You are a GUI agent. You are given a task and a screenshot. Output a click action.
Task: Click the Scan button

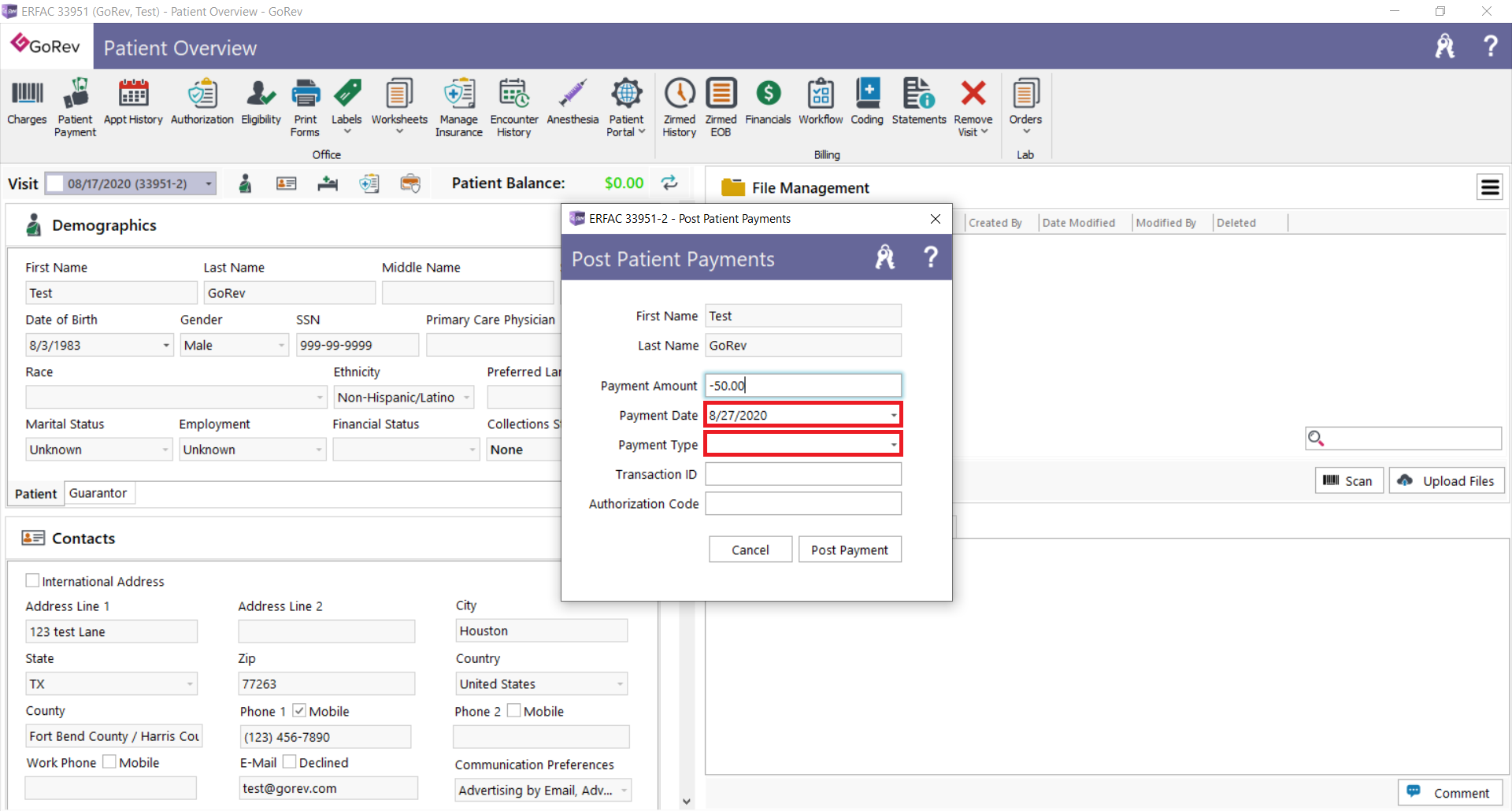1349,480
